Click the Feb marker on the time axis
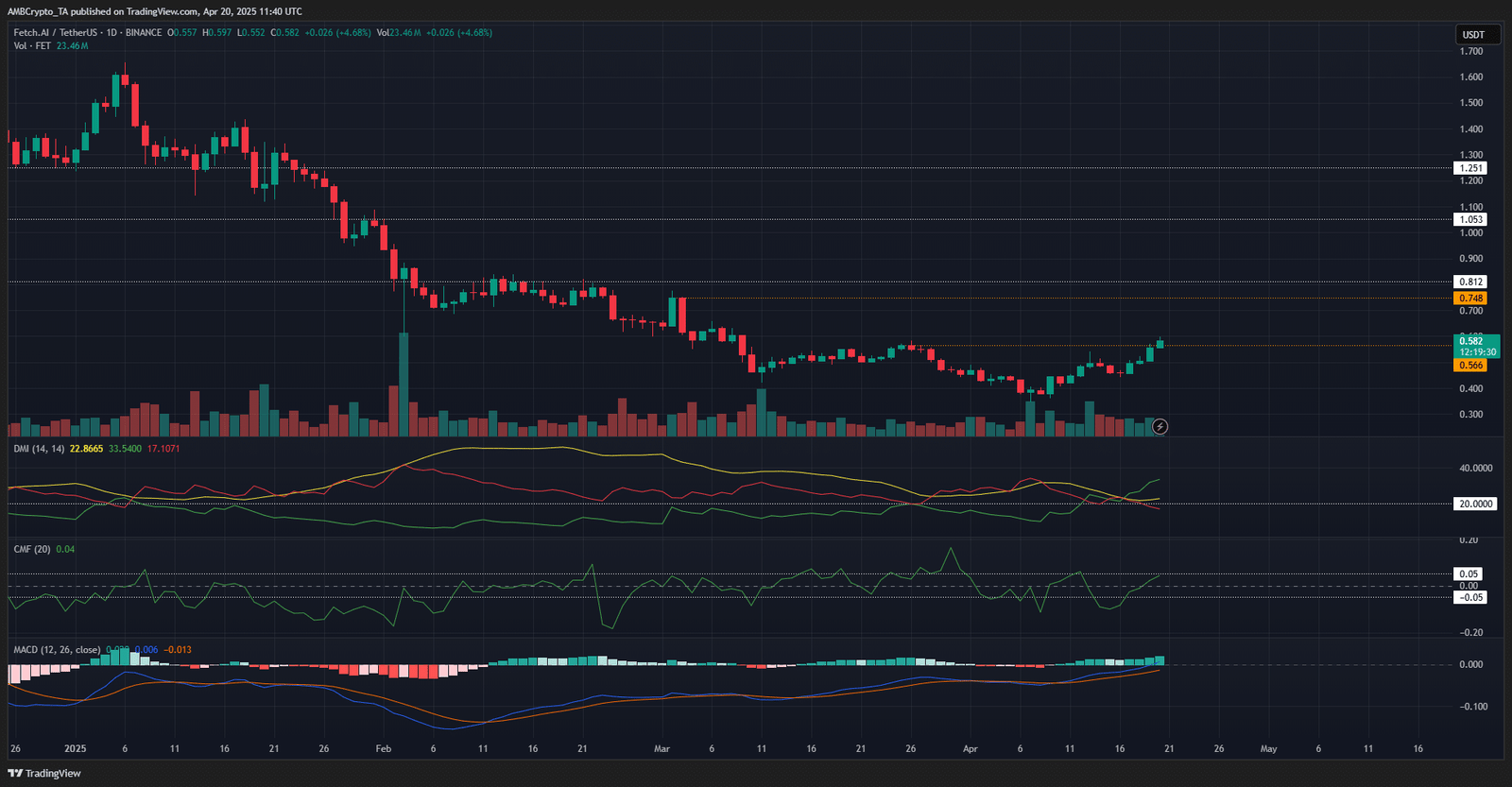1512x787 pixels. [383, 748]
